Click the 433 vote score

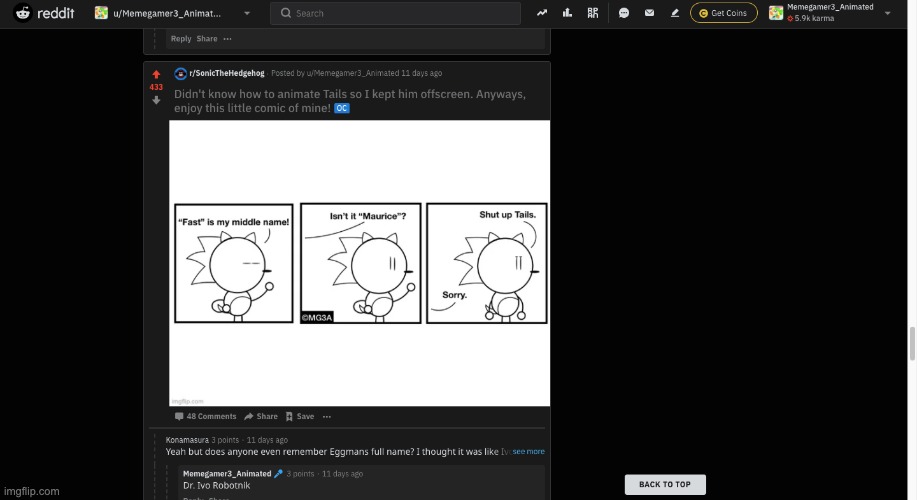pyautogui.click(x=156, y=87)
